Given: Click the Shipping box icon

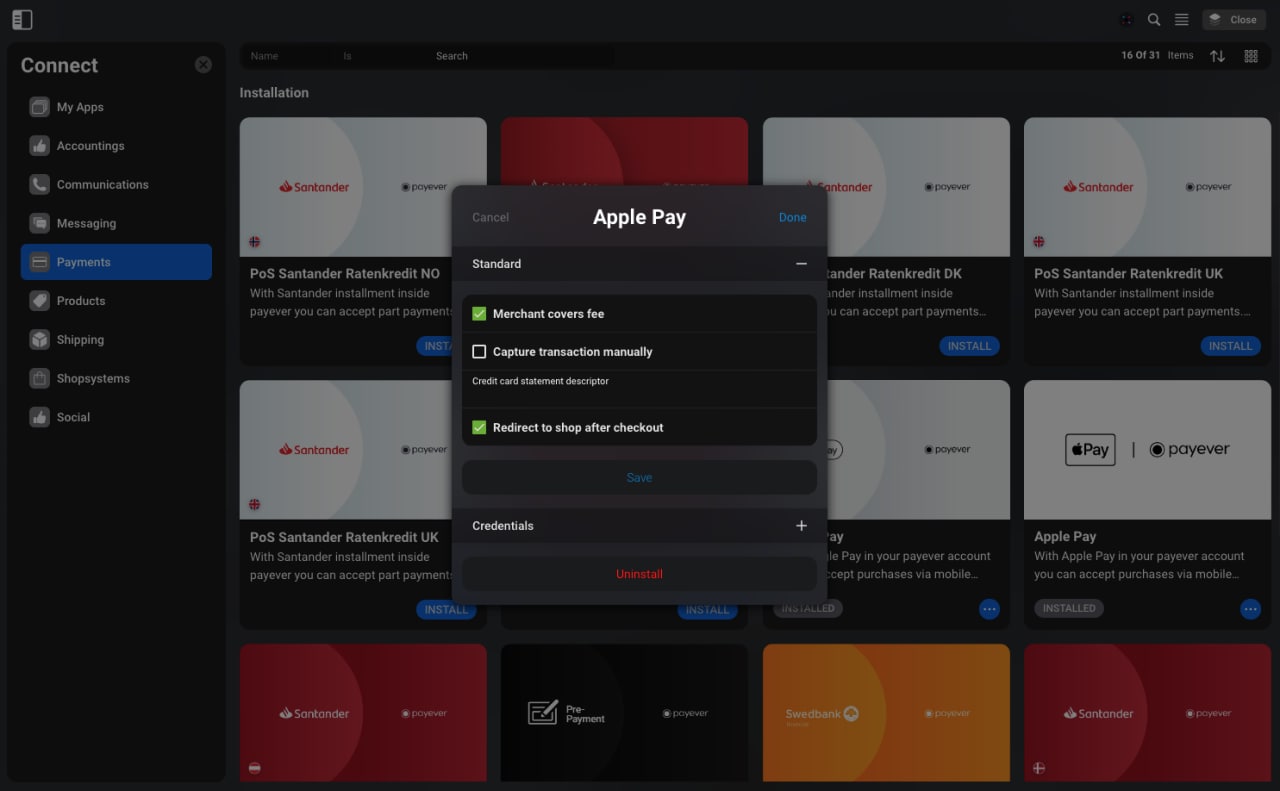Looking at the screenshot, I should (x=39, y=340).
